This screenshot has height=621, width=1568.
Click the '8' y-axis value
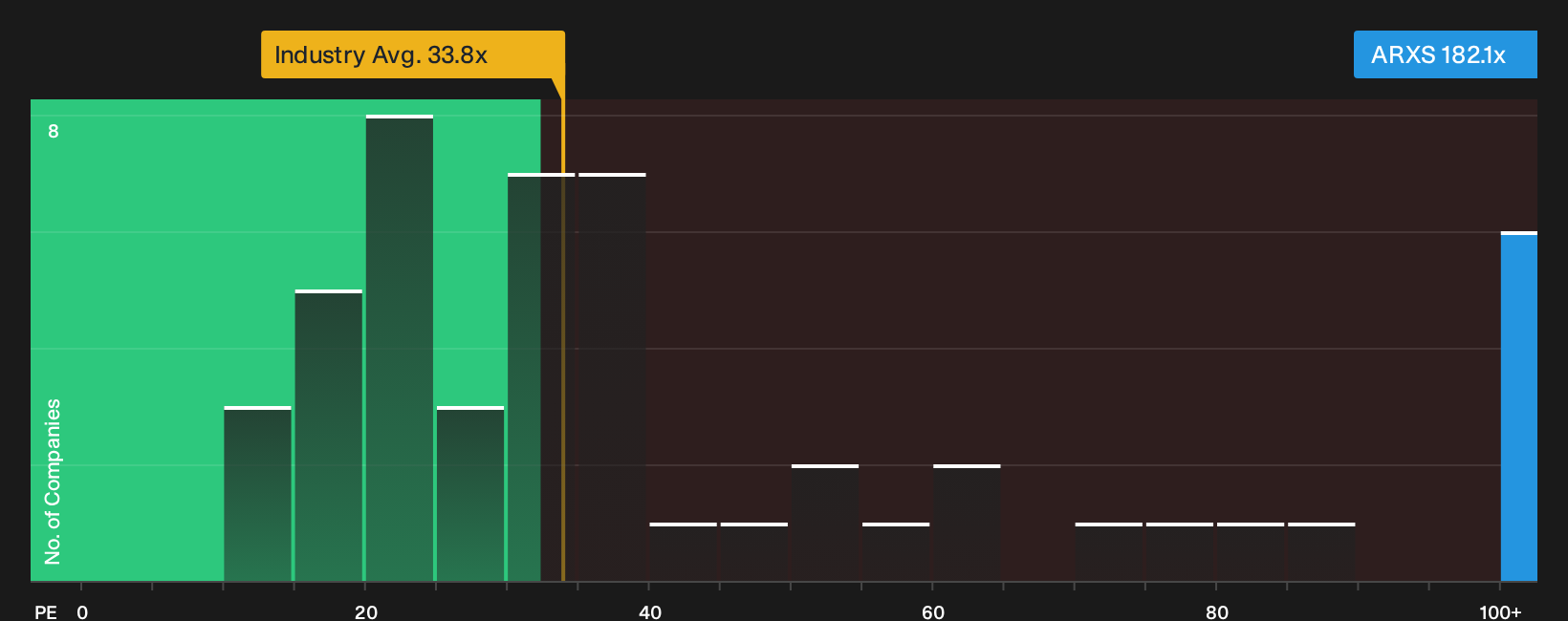(x=54, y=131)
